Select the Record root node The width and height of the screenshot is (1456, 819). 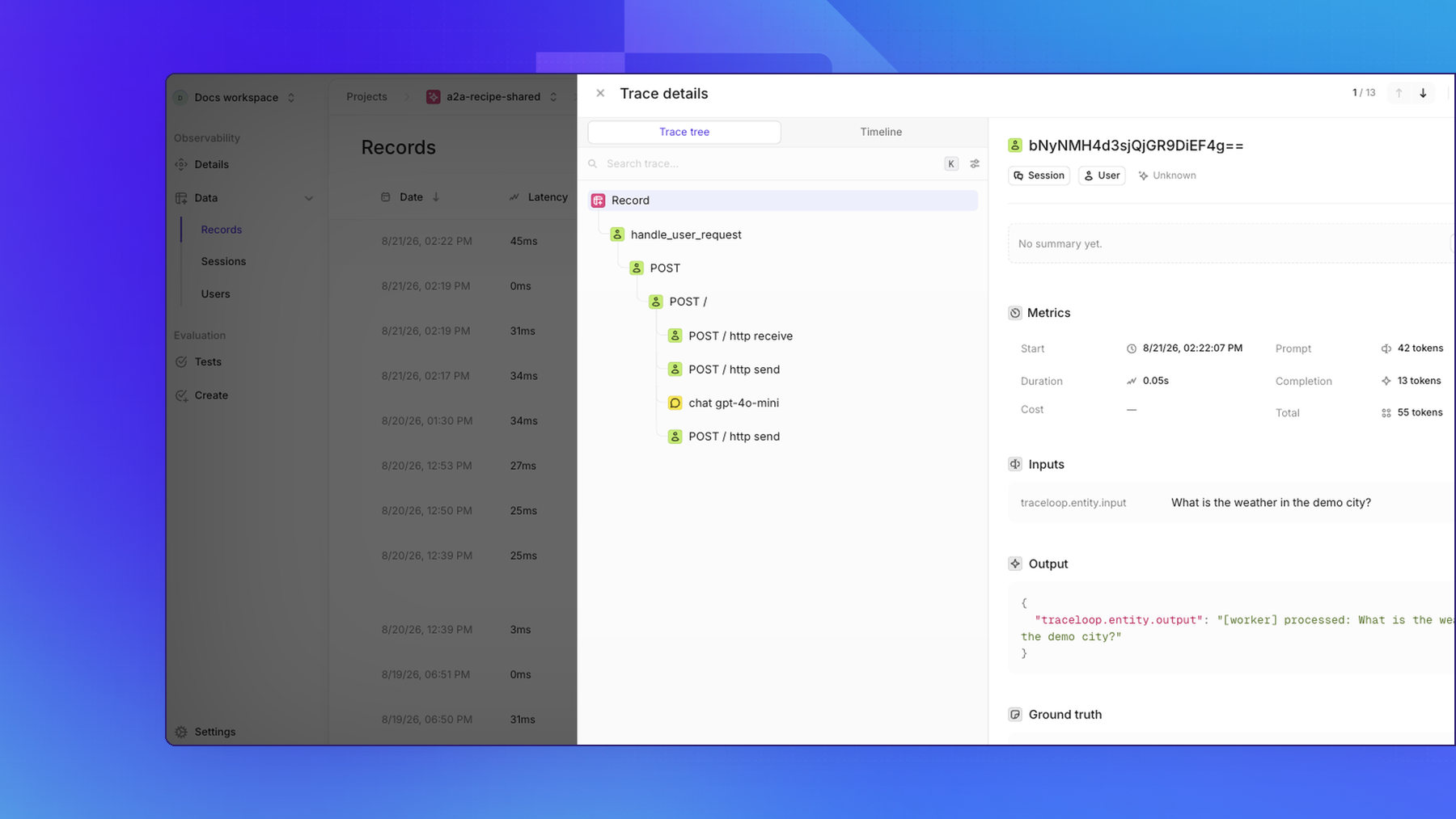pyautogui.click(x=783, y=201)
